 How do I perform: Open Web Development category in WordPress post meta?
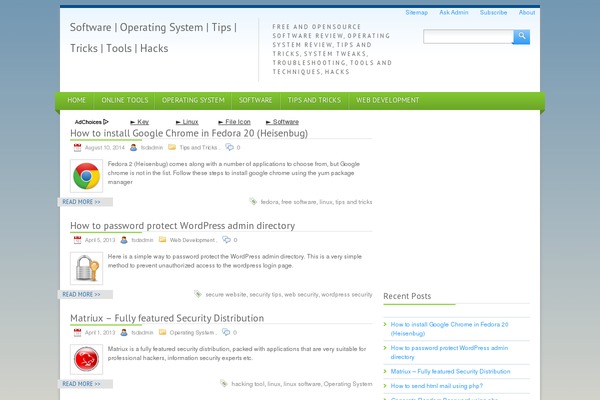192,240
